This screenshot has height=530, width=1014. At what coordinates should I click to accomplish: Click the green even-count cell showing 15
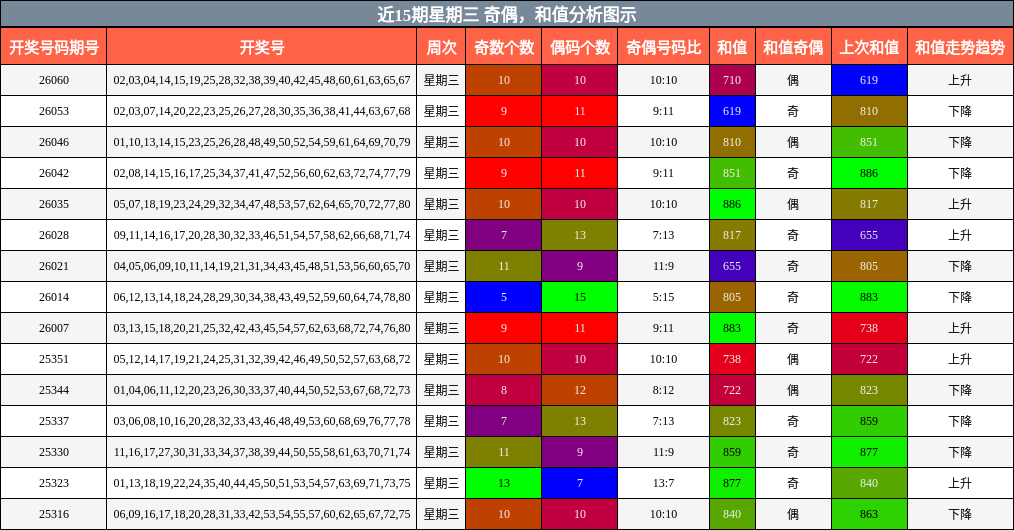coord(580,297)
